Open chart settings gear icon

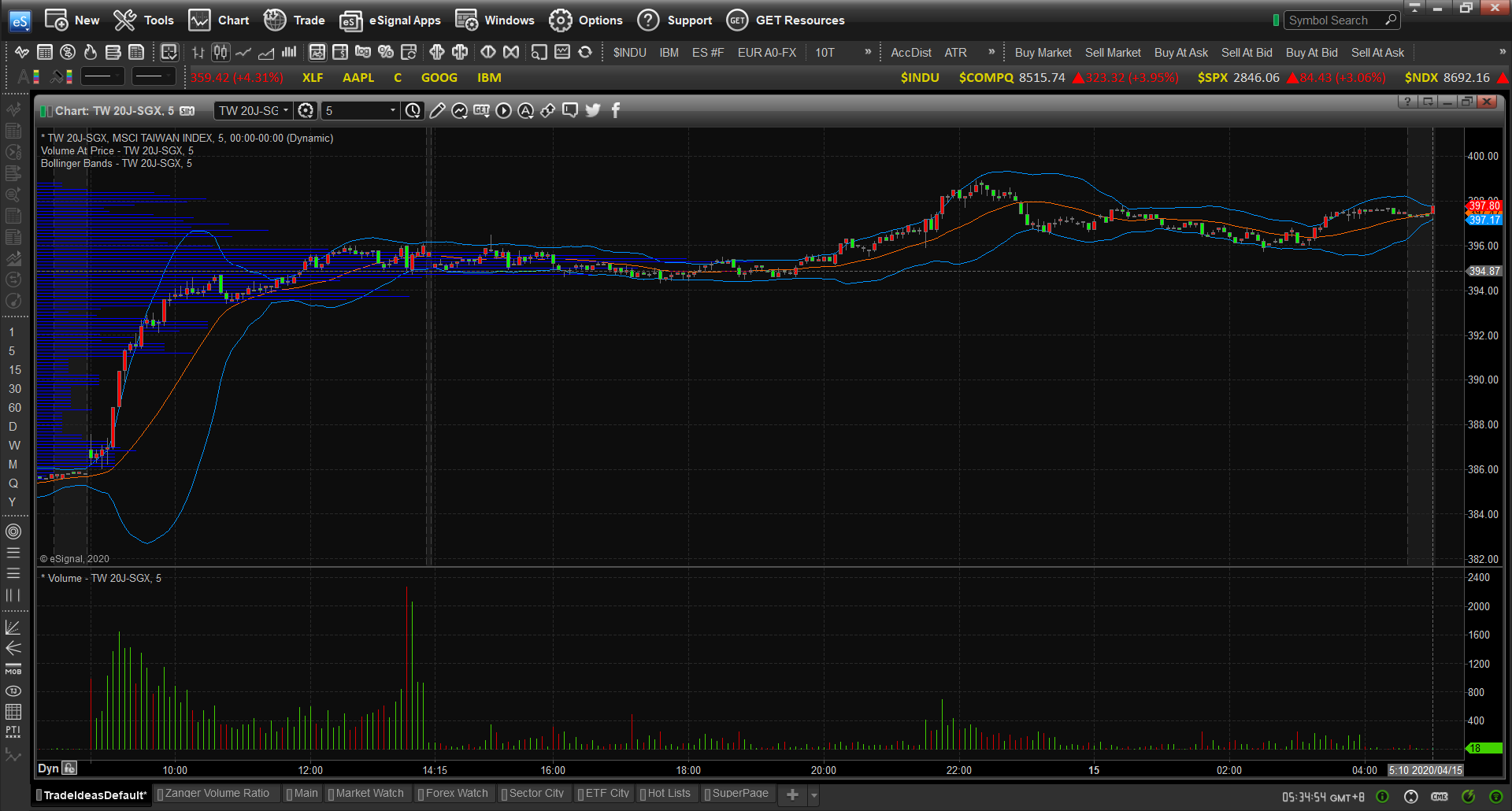click(x=306, y=111)
